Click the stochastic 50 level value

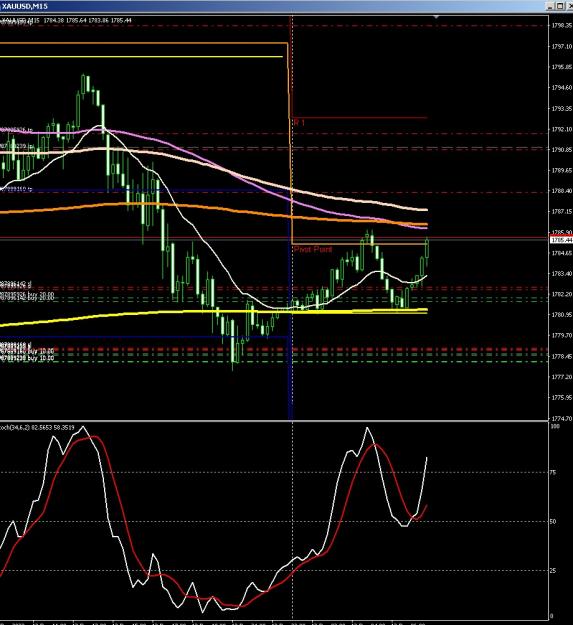pyautogui.click(x=553, y=521)
